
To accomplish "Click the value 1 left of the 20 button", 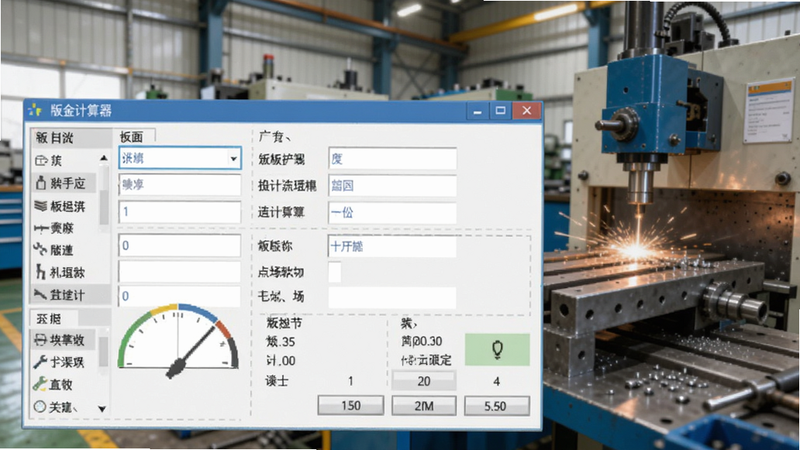I will coord(351,381).
